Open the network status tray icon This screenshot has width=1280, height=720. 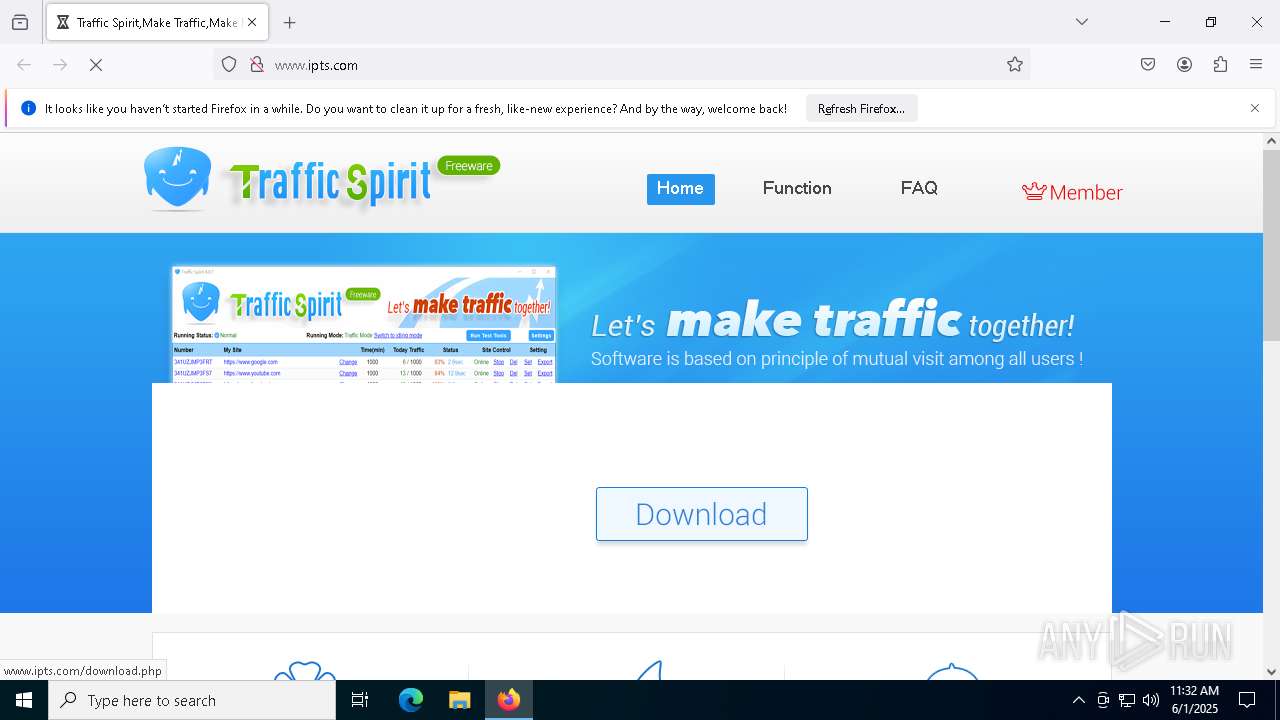point(1127,700)
